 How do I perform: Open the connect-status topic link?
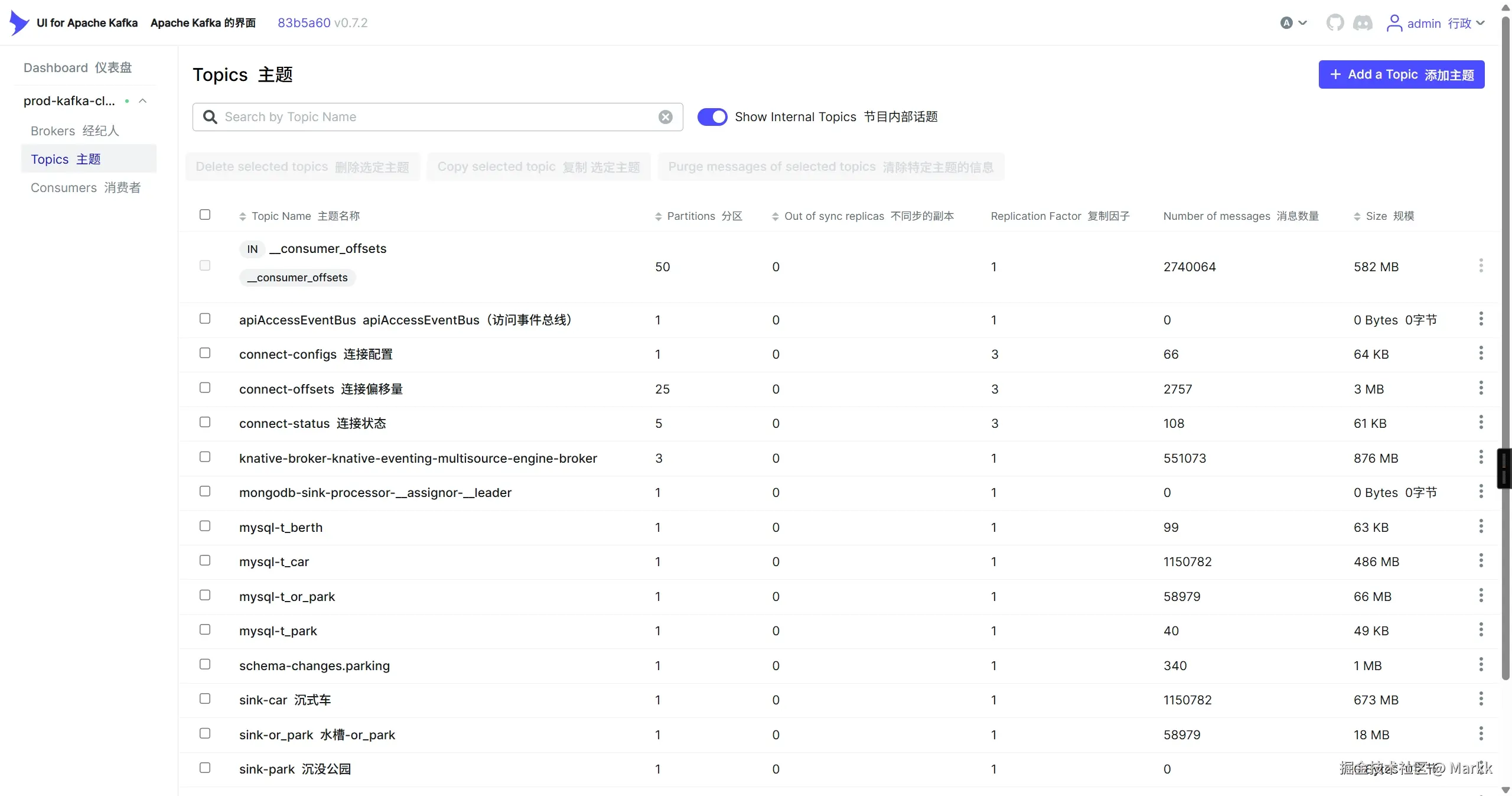coord(312,423)
